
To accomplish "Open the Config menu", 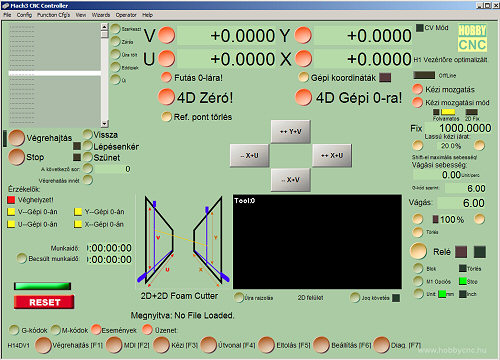I will coord(24,15).
